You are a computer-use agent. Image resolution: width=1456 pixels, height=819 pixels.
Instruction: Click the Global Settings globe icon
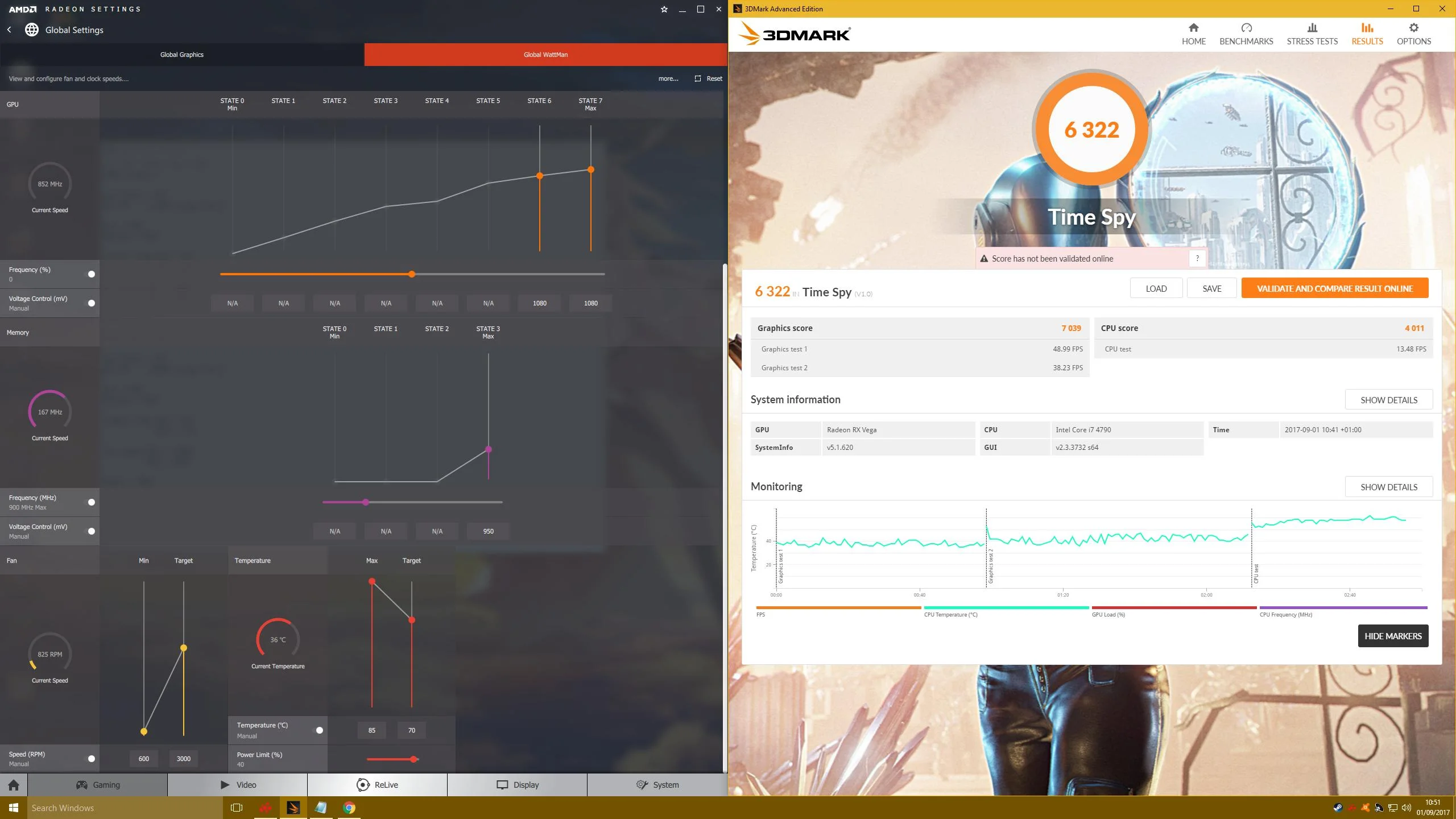pyautogui.click(x=32, y=30)
